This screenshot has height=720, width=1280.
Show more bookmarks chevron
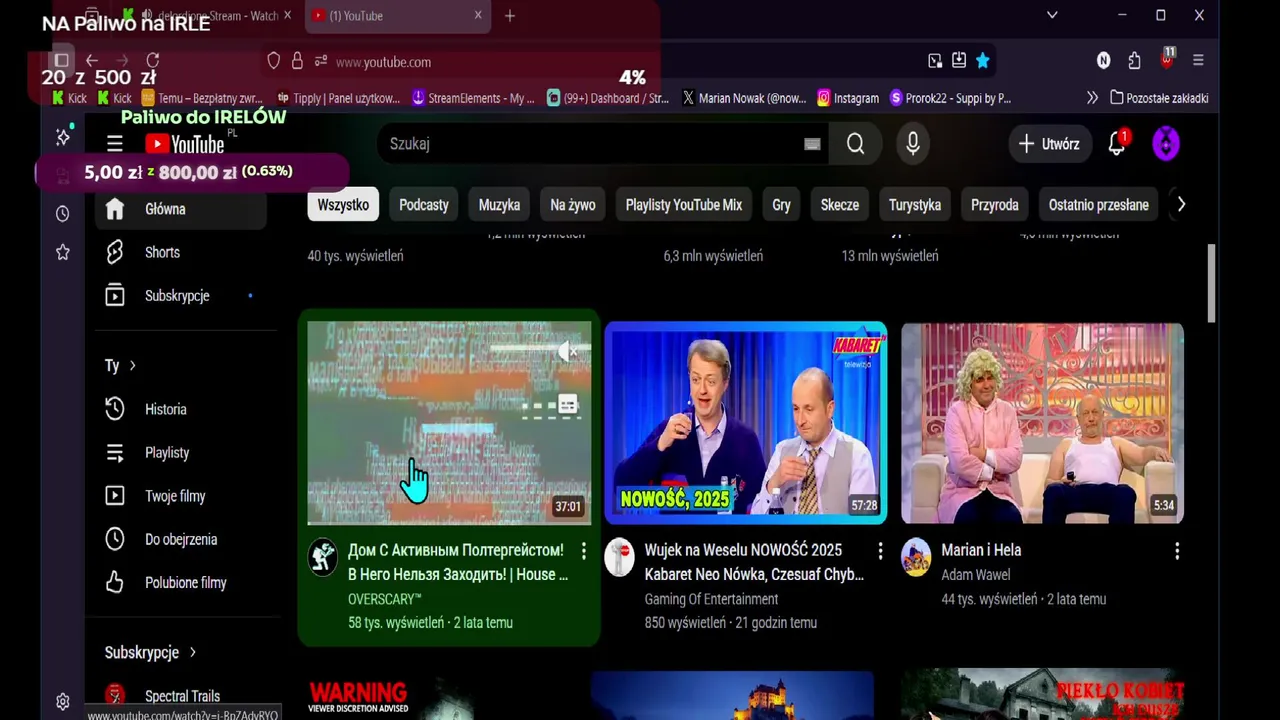1092,98
